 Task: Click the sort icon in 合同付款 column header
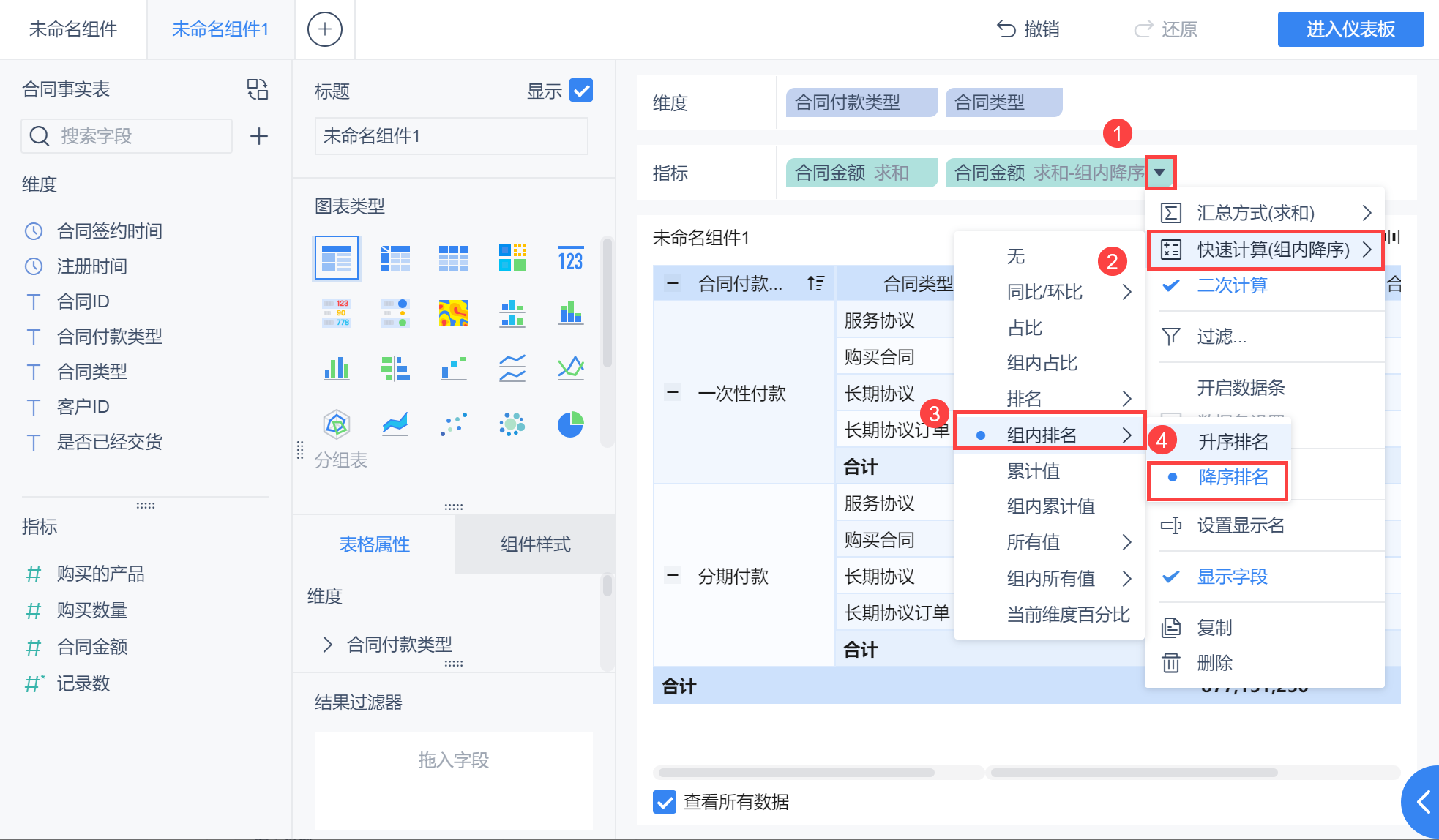815,283
